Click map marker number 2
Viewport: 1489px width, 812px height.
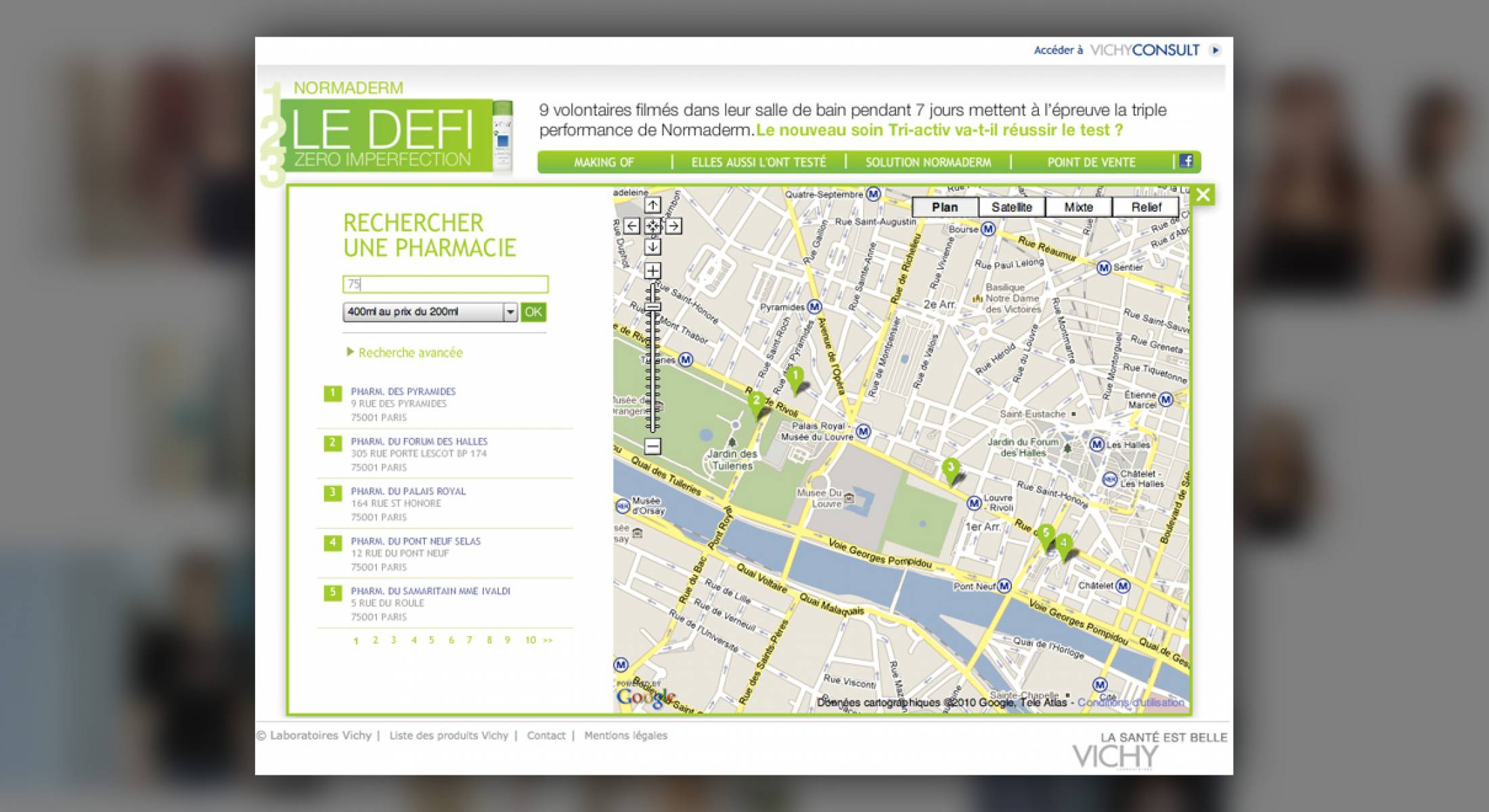click(757, 405)
